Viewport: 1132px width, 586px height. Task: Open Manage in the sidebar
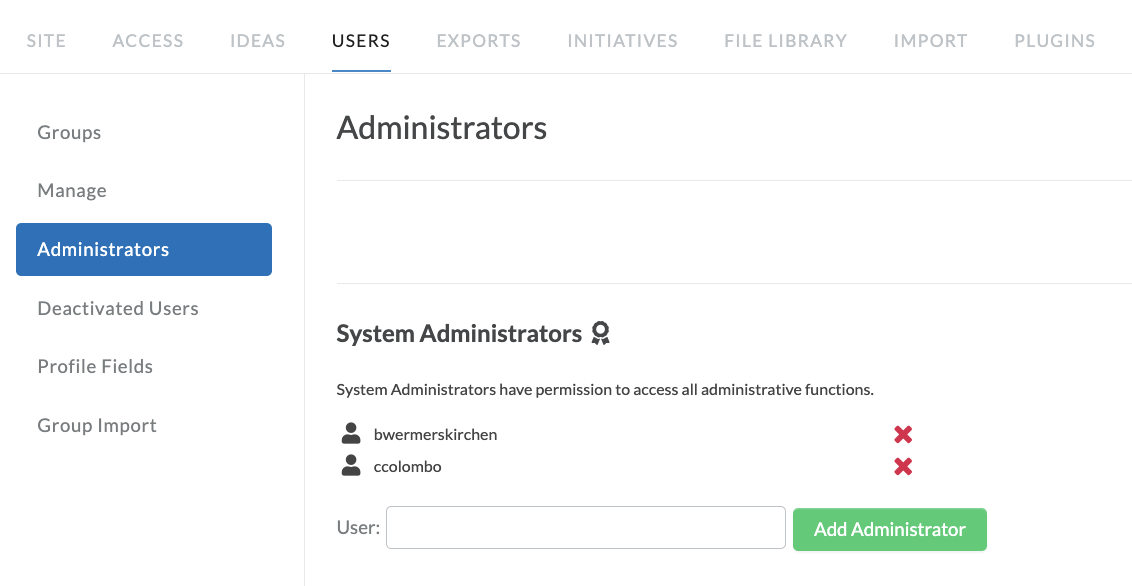[x=72, y=191]
